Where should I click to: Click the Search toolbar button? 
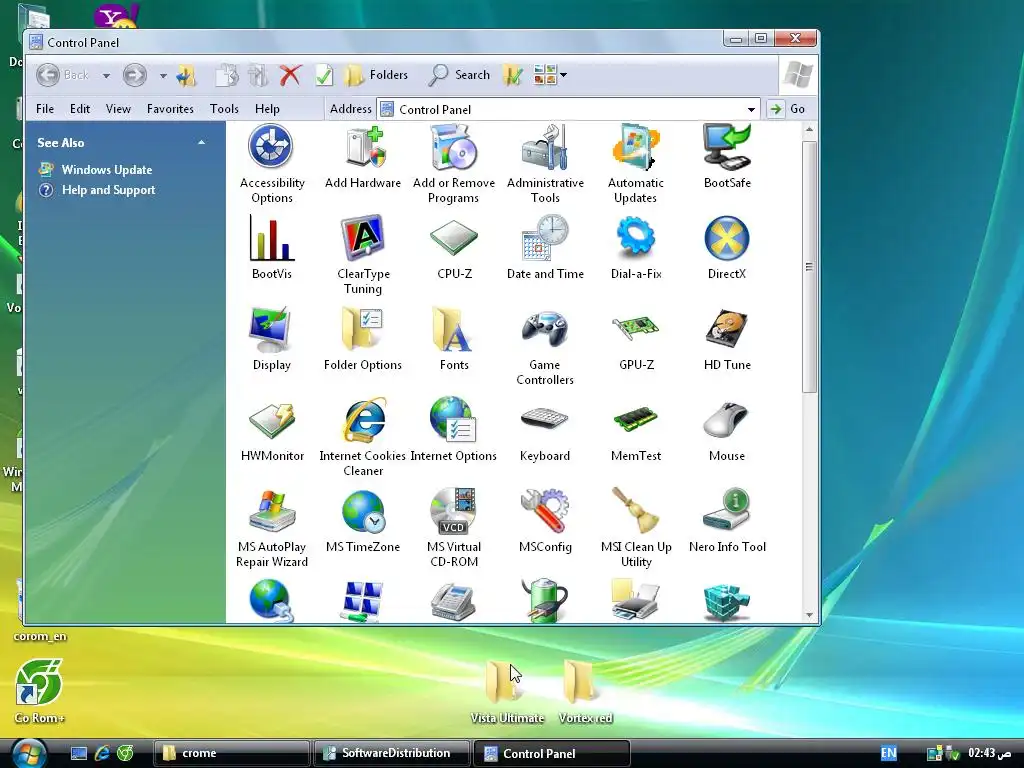tap(459, 75)
